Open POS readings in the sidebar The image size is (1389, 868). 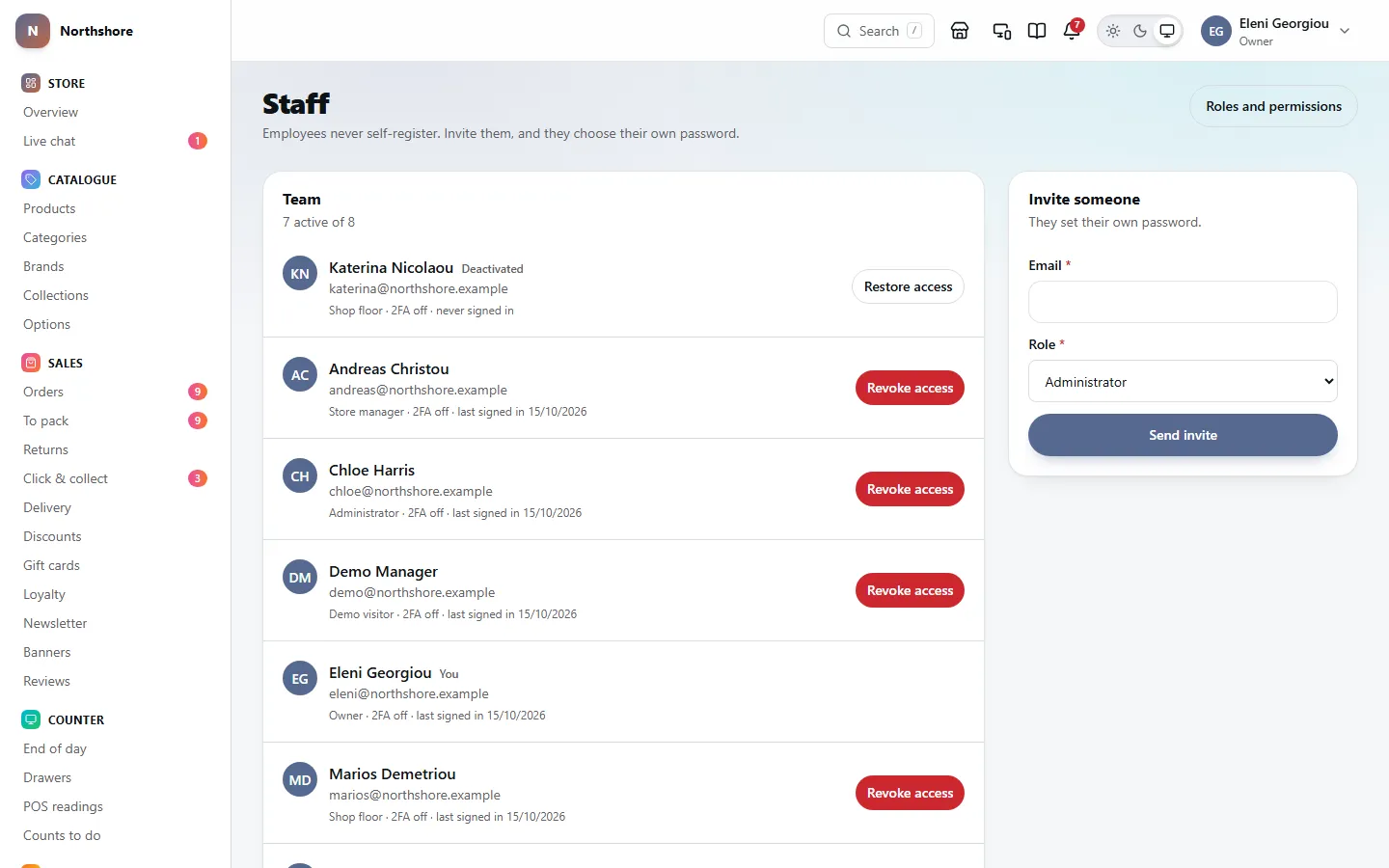click(x=63, y=806)
